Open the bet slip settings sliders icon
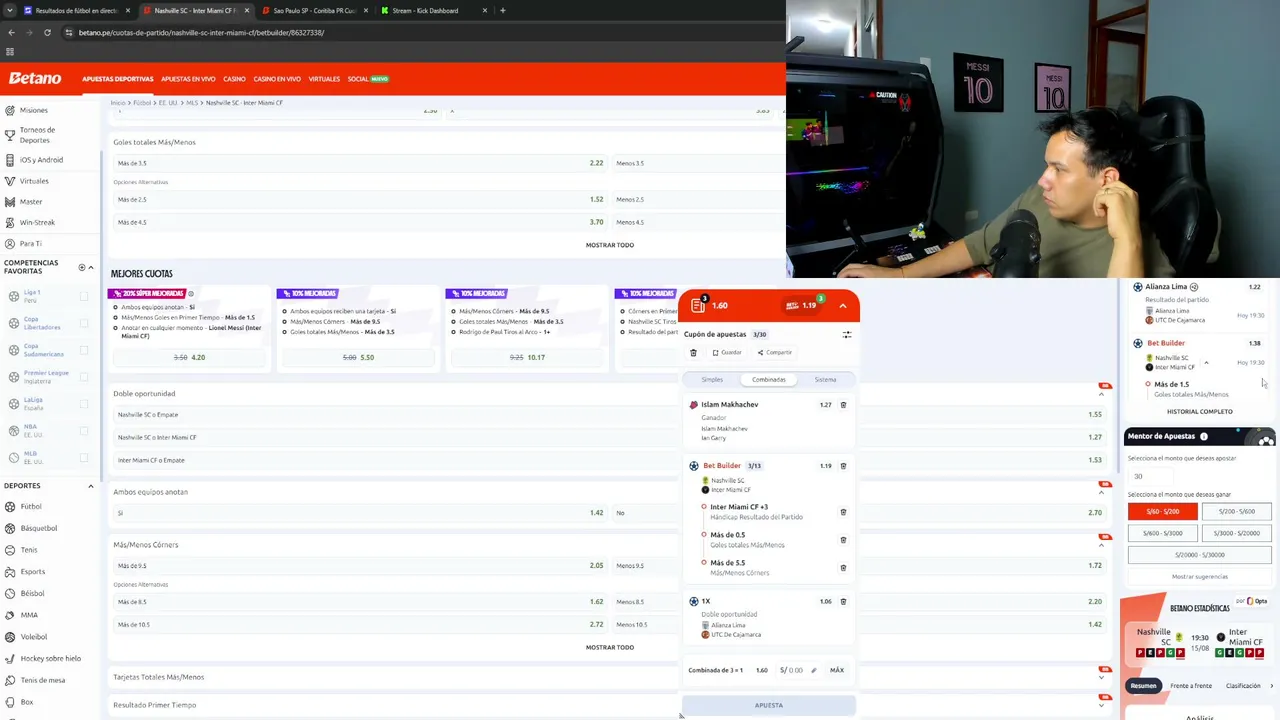This screenshot has height=720, width=1280. (847, 335)
